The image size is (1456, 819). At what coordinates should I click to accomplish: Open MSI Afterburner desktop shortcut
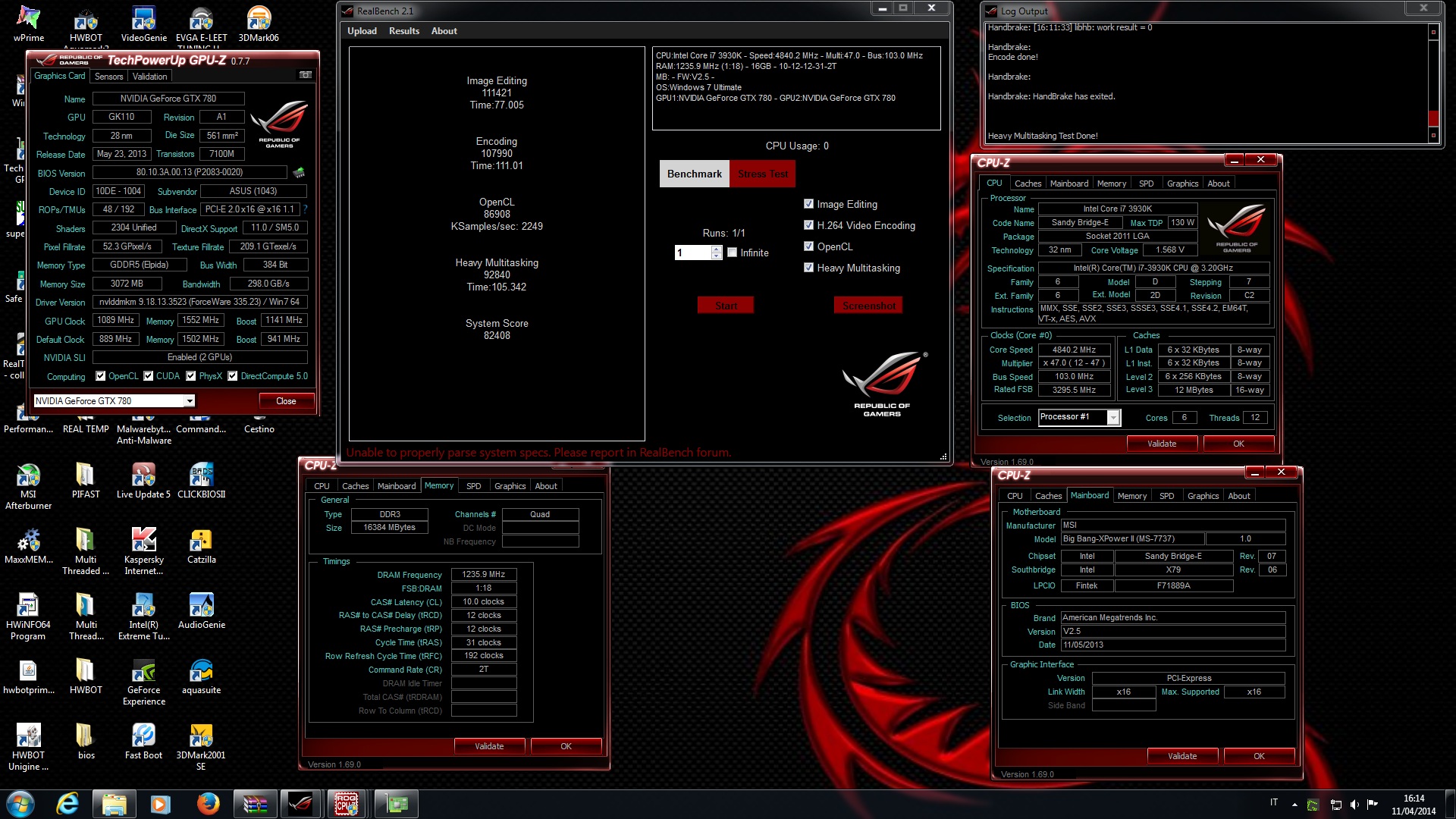[29, 486]
